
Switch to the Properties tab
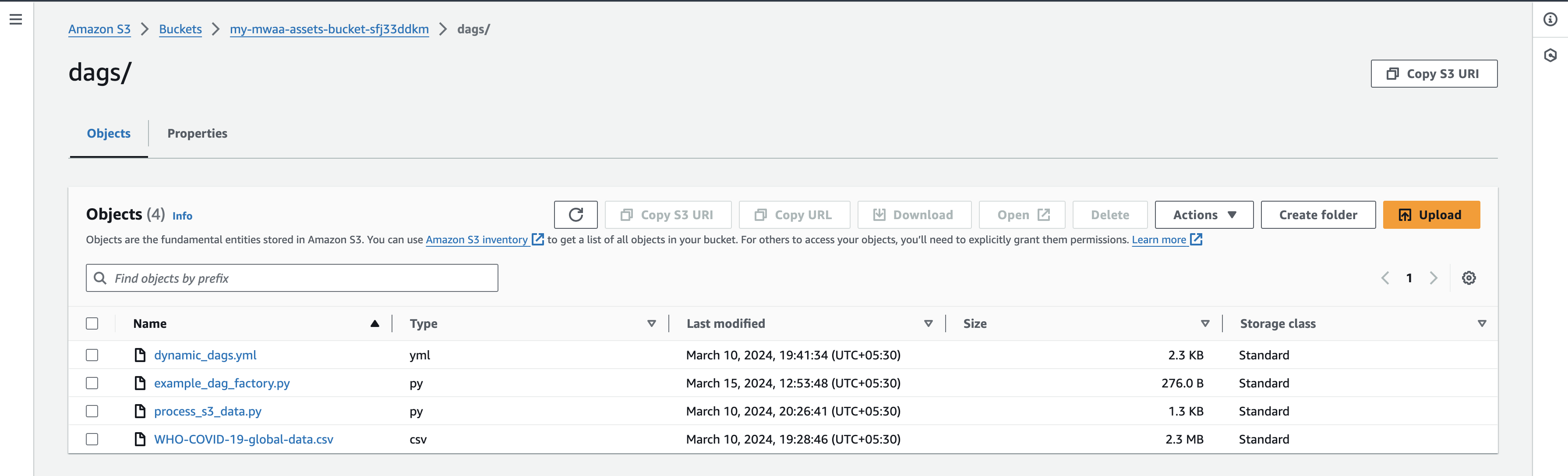[197, 134]
